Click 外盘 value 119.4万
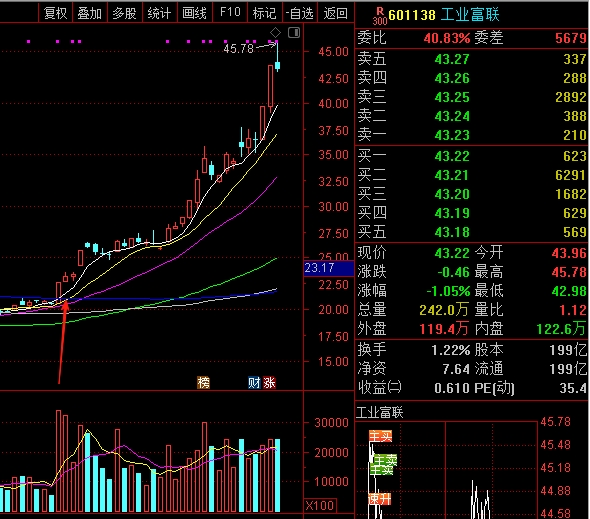Screen dimensions: 590x519 (444, 329)
